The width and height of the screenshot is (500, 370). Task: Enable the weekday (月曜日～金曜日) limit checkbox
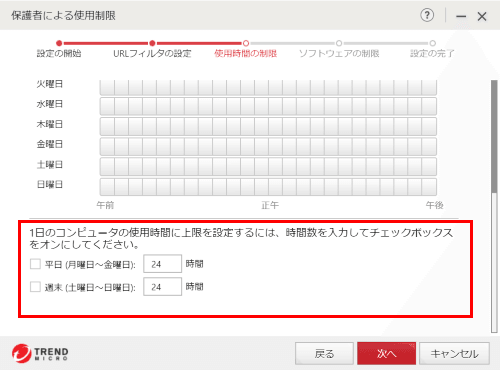(x=35, y=264)
